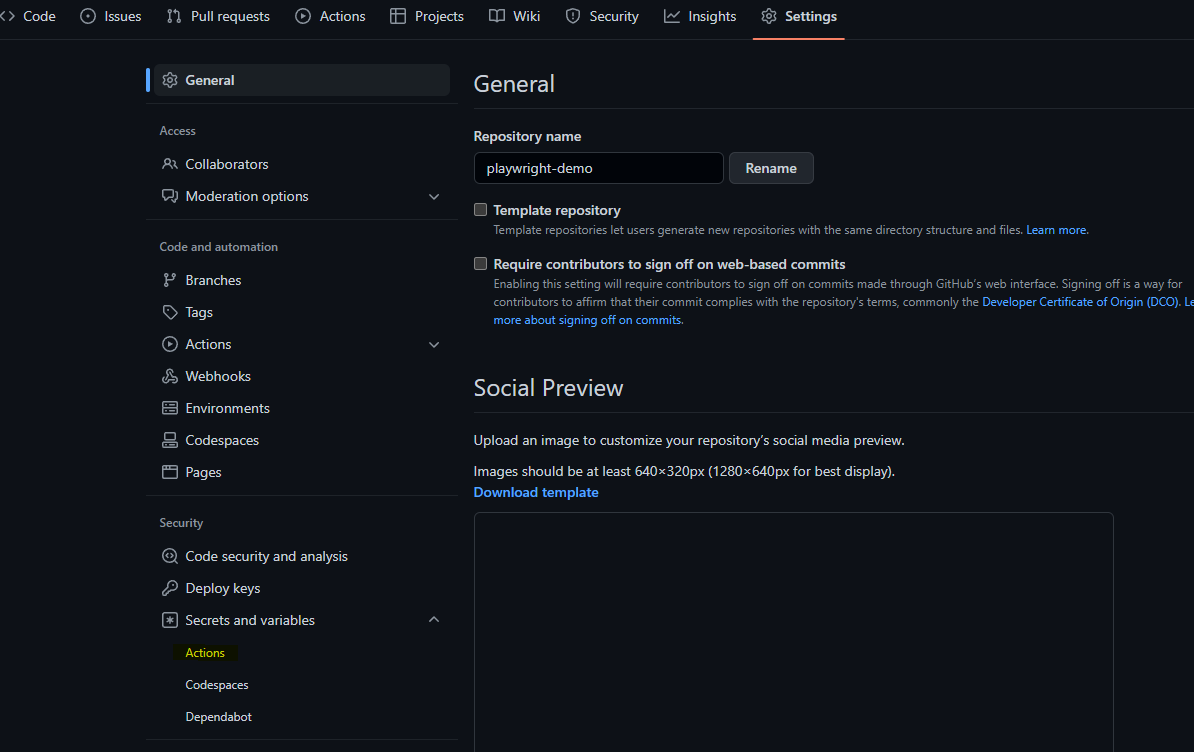Open the Download template link
Image resolution: width=1194 pixels, height=752 pixels.
(536, 492)
